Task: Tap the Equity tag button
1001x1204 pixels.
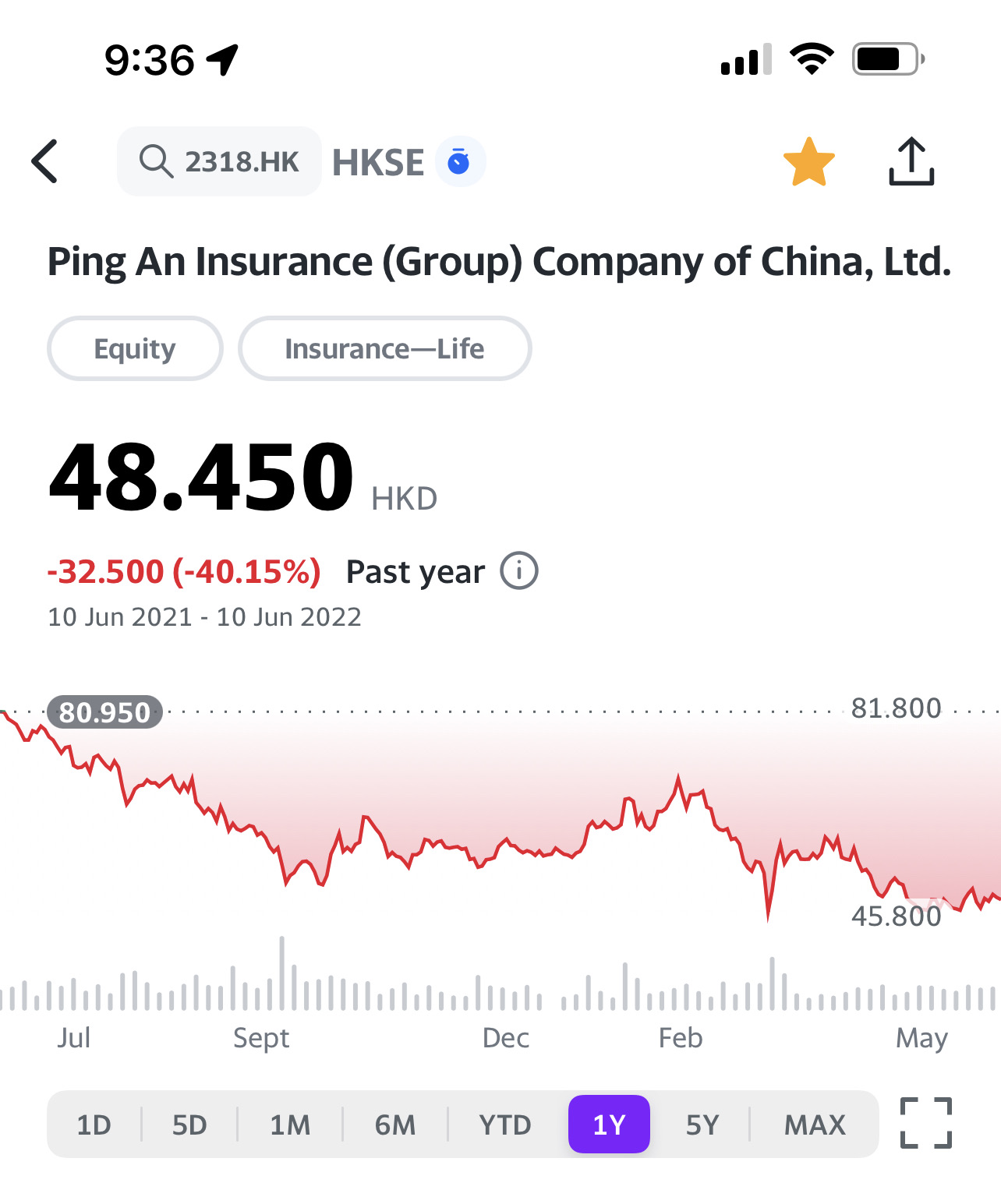Action: (x=135, y=348)
